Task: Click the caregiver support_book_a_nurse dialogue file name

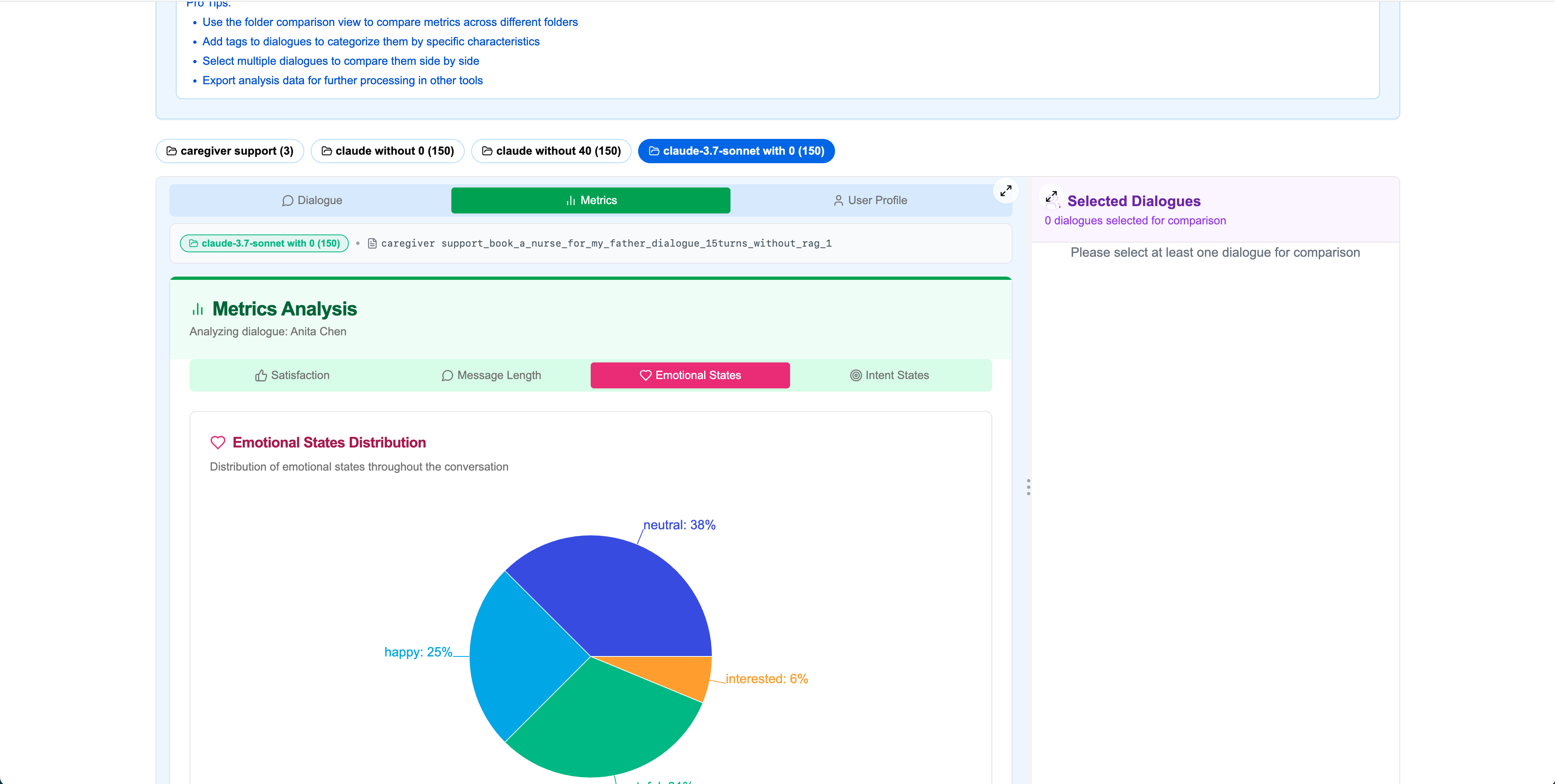Action: 606,243
